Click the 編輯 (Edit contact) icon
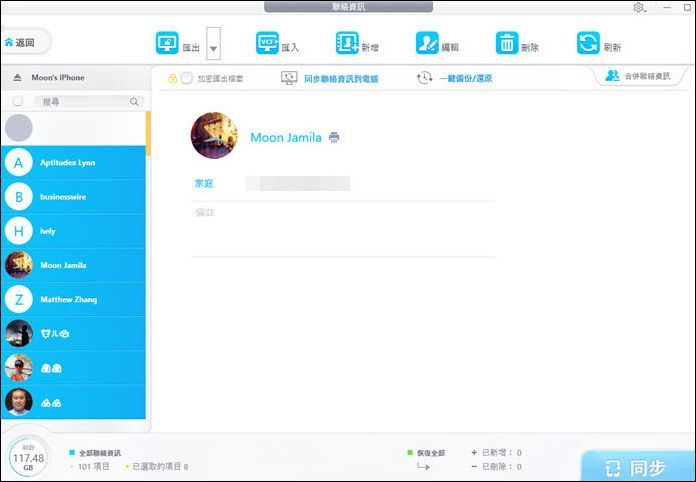 427,43
